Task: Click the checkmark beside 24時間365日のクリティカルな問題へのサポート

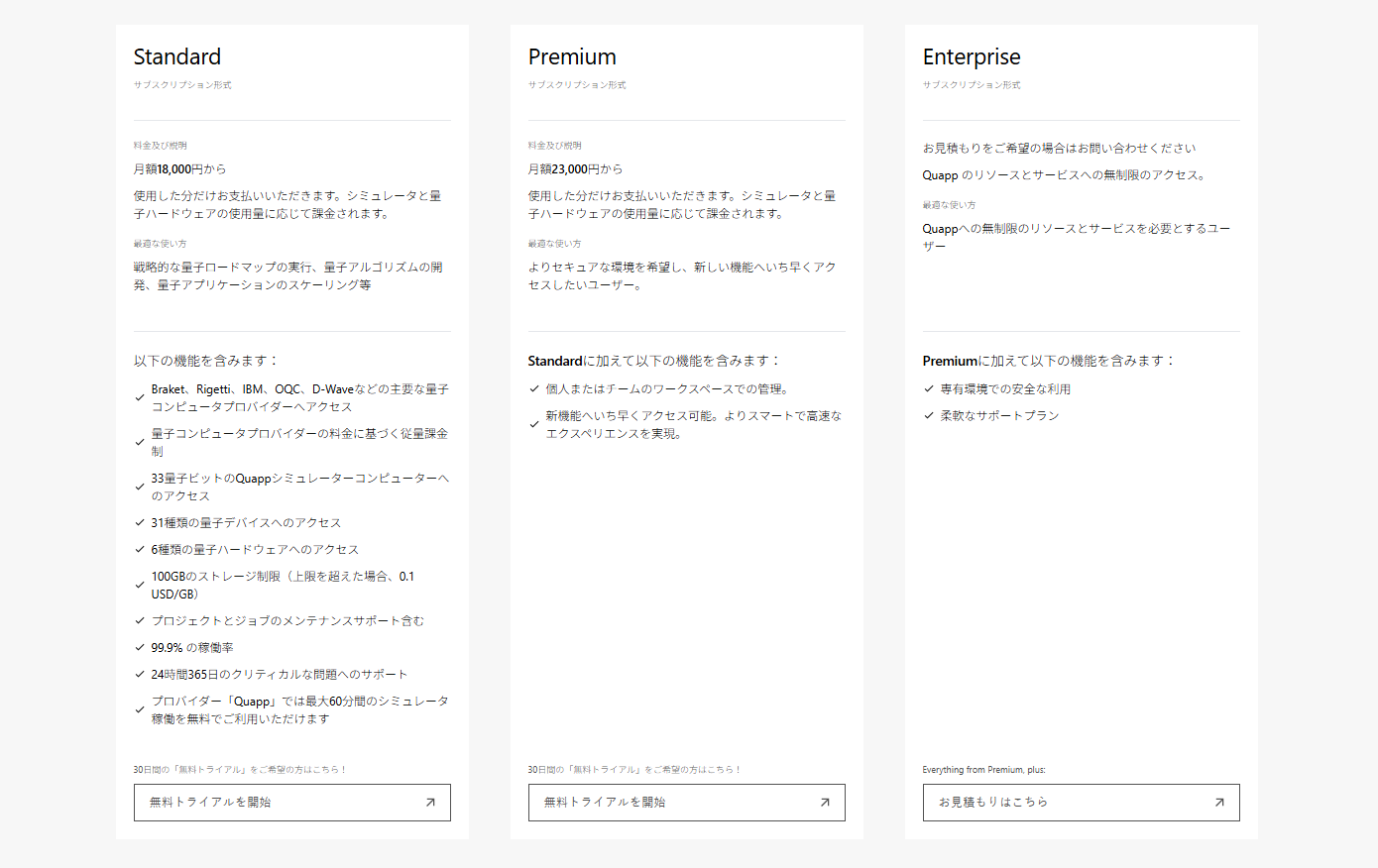Action: point(140,675)
